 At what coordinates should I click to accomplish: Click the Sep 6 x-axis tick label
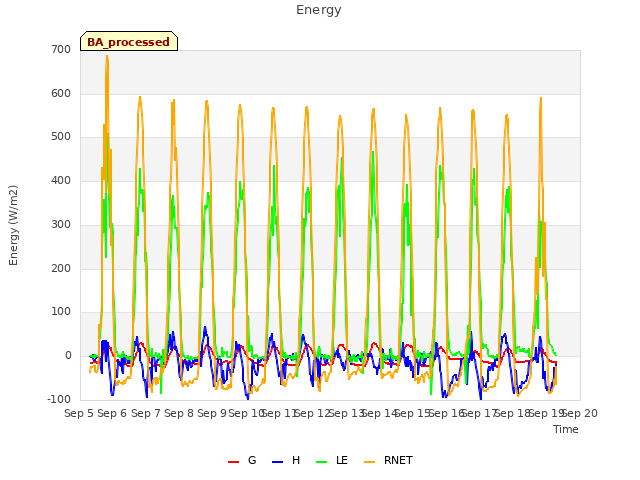click(x=112, y=413)
